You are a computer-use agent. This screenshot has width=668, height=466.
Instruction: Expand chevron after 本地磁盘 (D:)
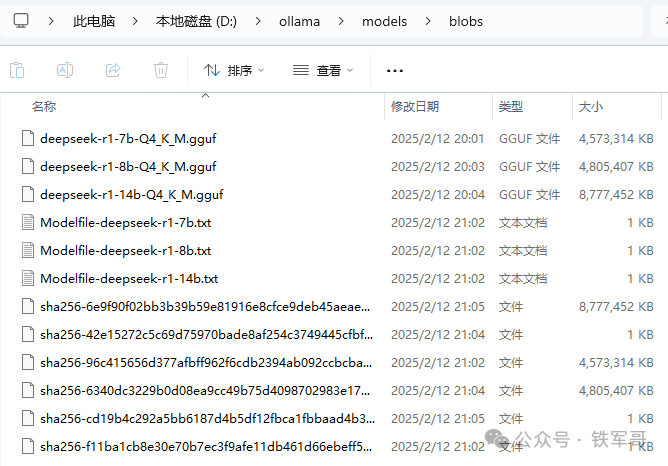pos(258,21)
